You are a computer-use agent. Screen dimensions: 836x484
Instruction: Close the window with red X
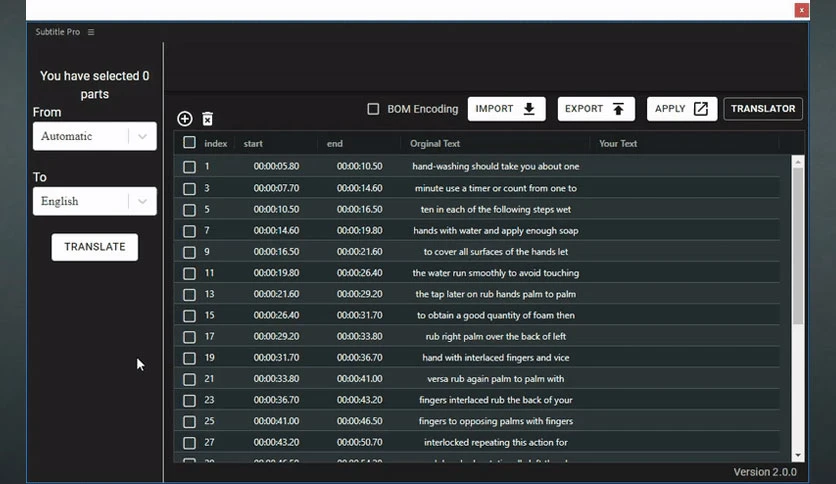(x=801, y=10)
